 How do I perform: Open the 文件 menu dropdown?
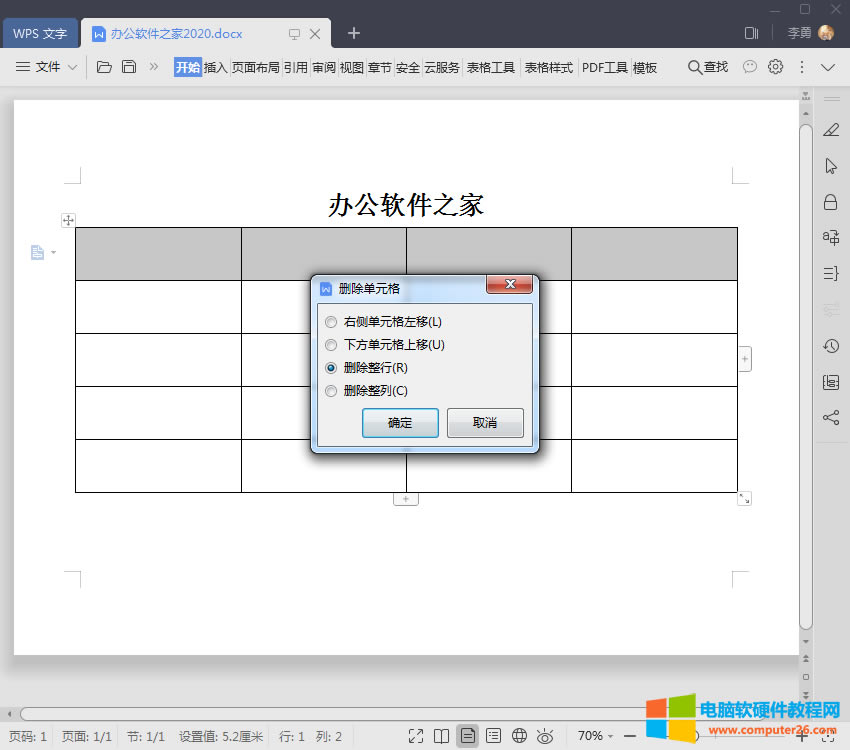[47, 68]
